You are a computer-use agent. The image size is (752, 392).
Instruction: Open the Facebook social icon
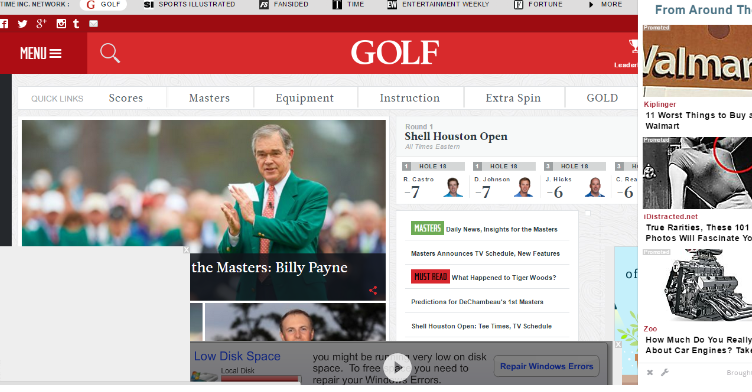click(x=4, y=24)
